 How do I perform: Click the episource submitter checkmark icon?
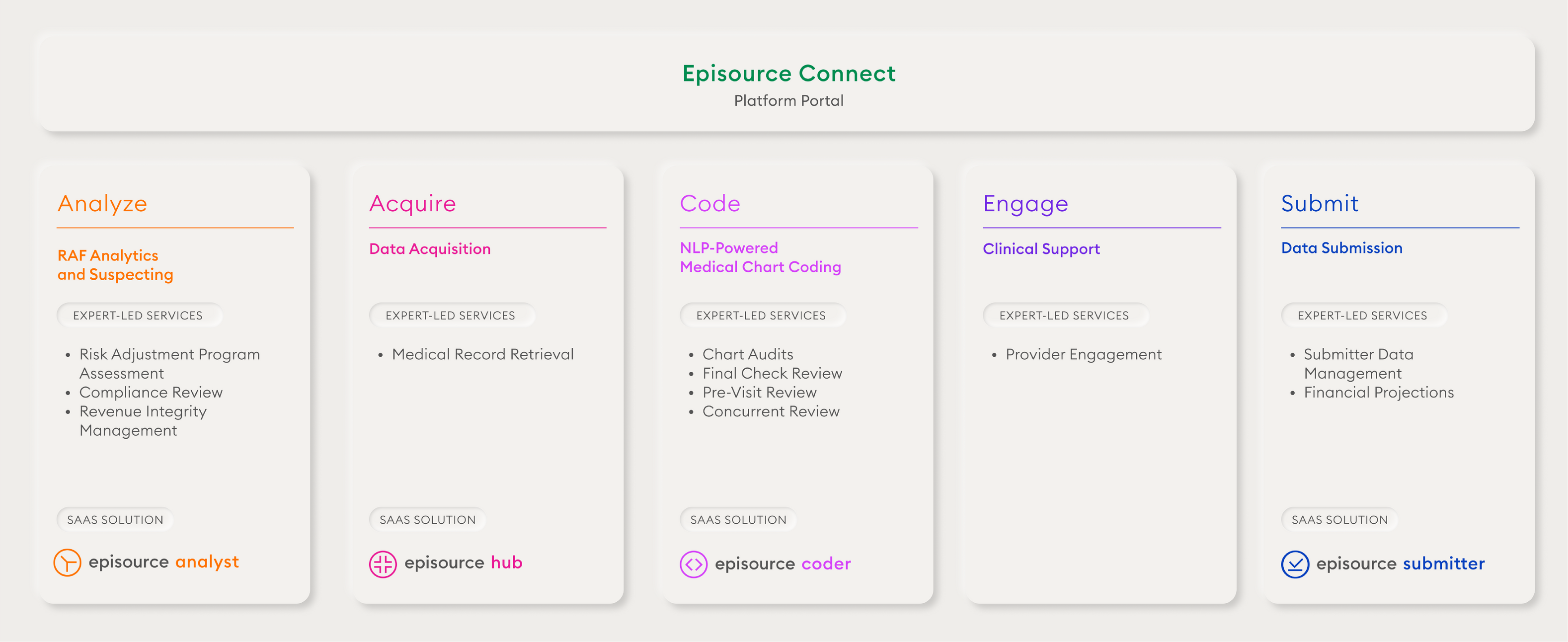tap(1295, 564)
